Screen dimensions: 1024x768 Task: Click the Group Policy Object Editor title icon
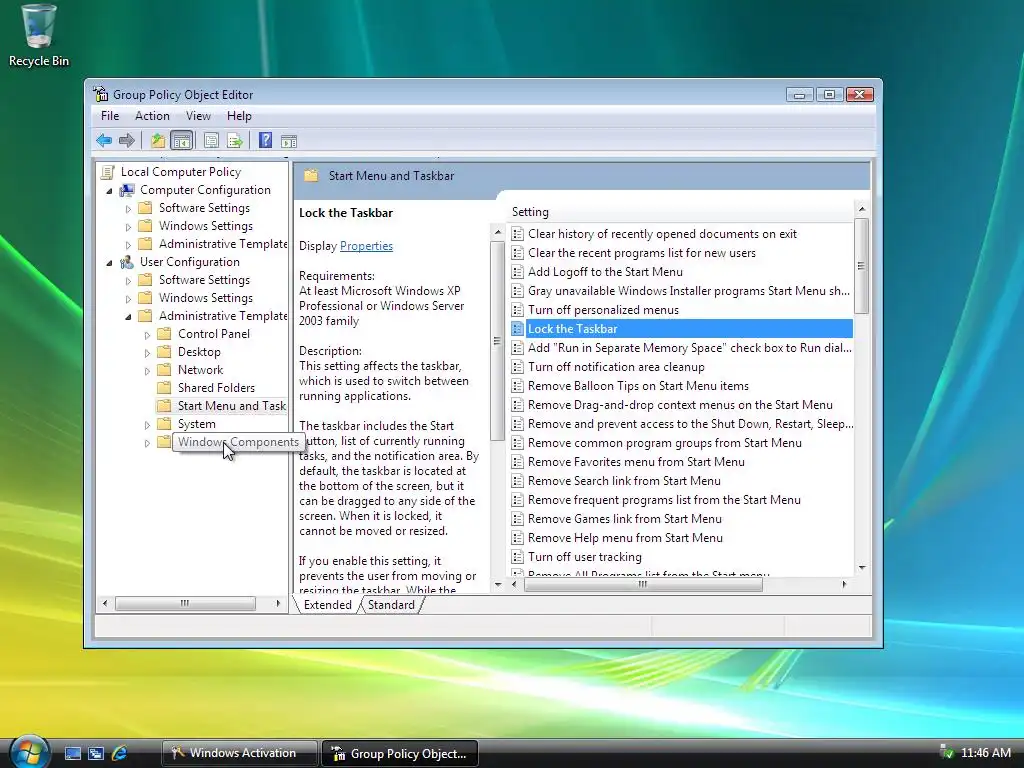pos(101,94)
